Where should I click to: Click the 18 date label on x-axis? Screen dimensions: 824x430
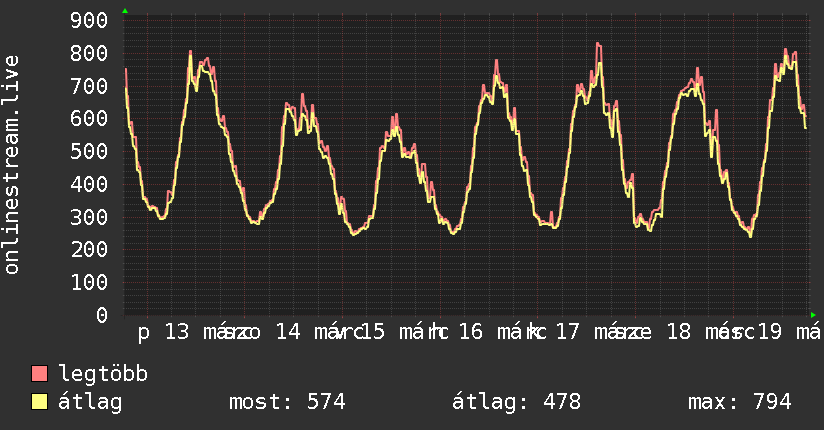pyautogui.click(x=679, y=332)
